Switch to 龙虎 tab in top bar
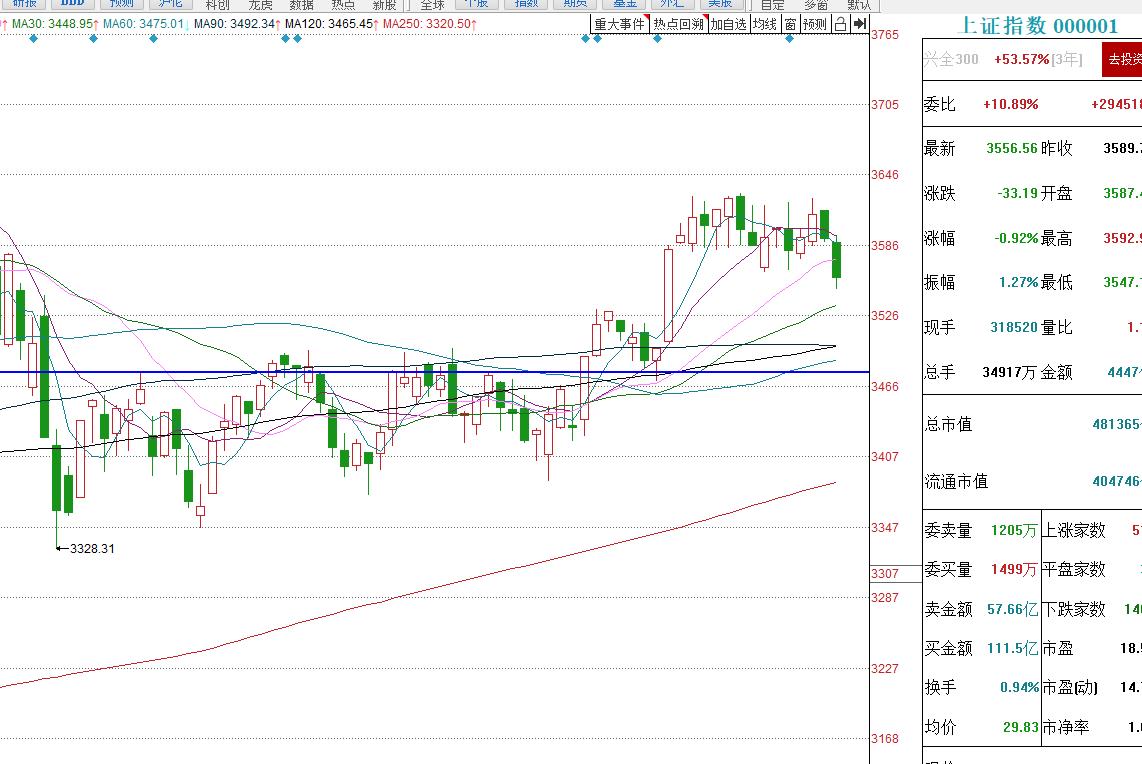This screenshot has height=764, width=1142. point(259,4)
